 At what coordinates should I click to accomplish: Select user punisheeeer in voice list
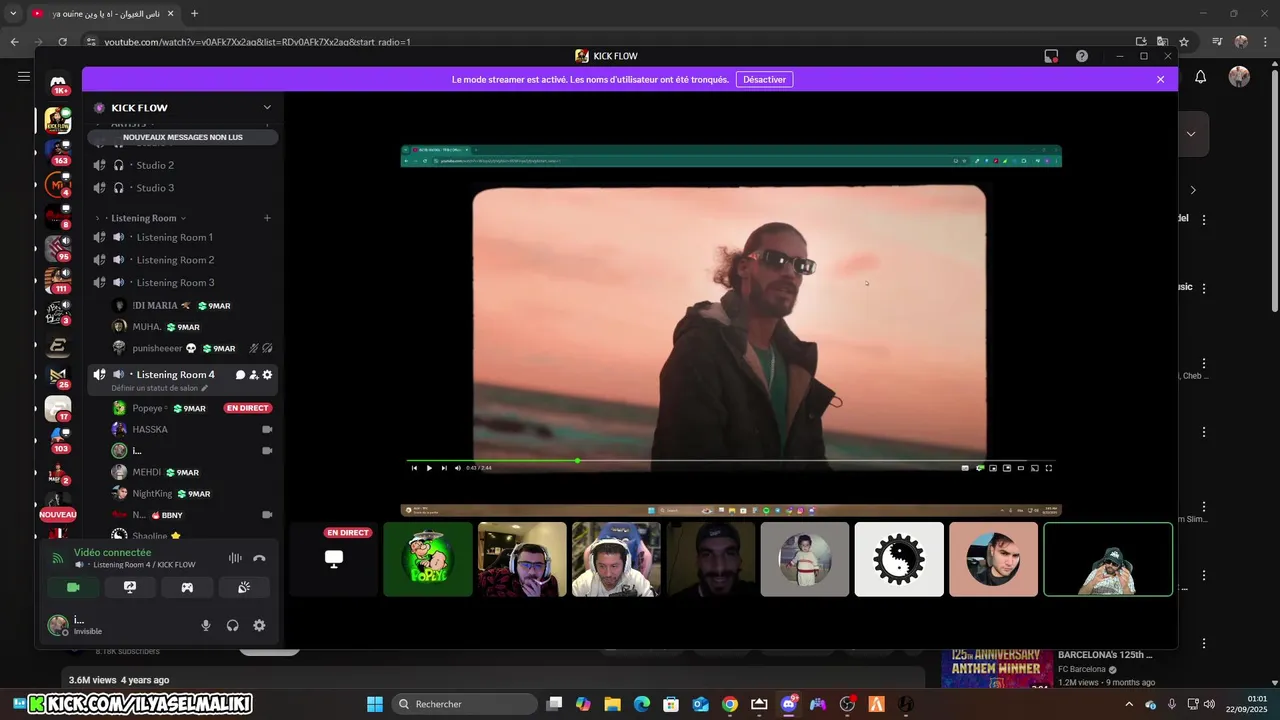coord(157,348)
